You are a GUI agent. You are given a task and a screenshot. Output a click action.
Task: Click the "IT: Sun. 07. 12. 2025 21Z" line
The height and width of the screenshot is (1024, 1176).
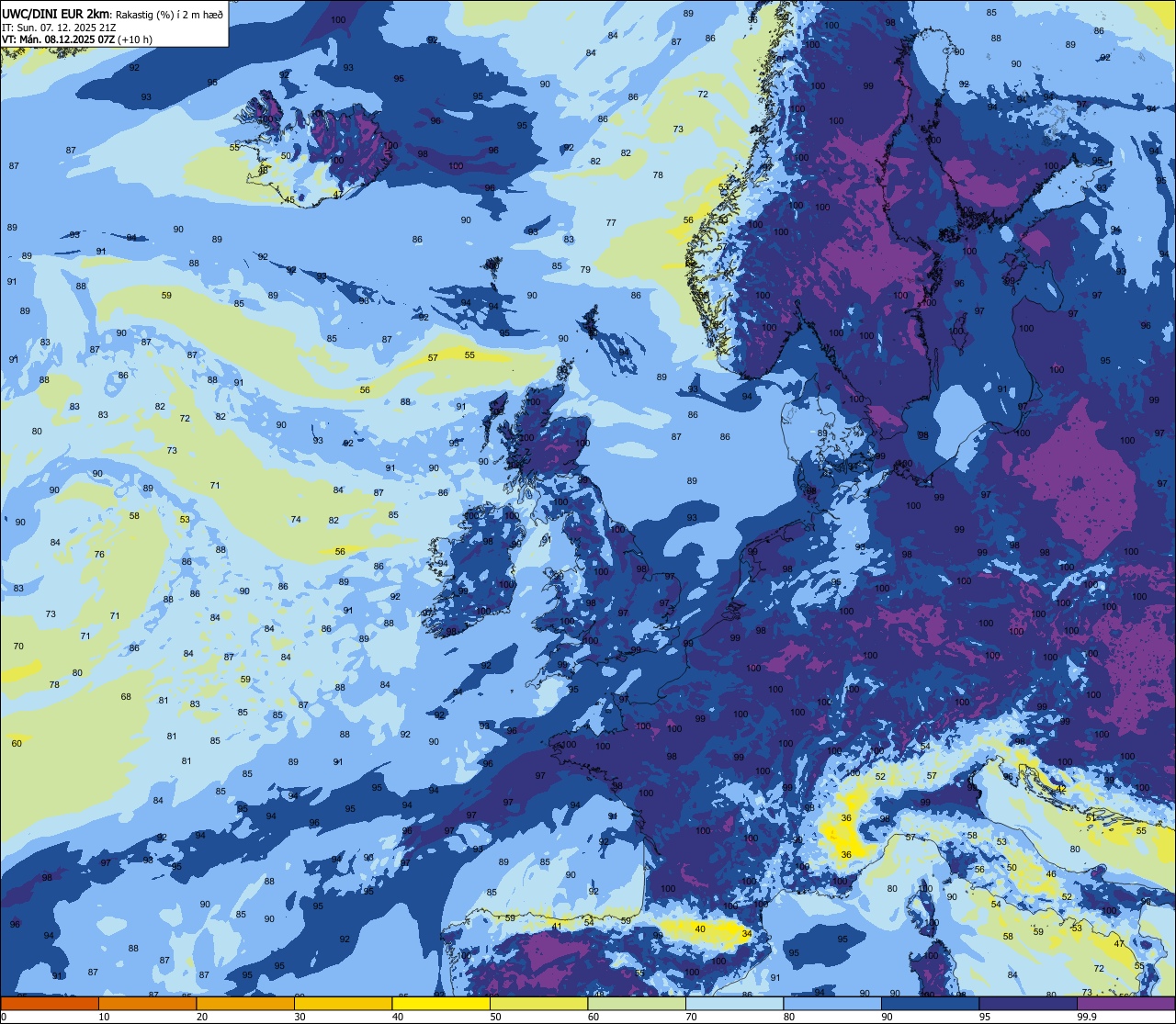[x=58, y=27]
